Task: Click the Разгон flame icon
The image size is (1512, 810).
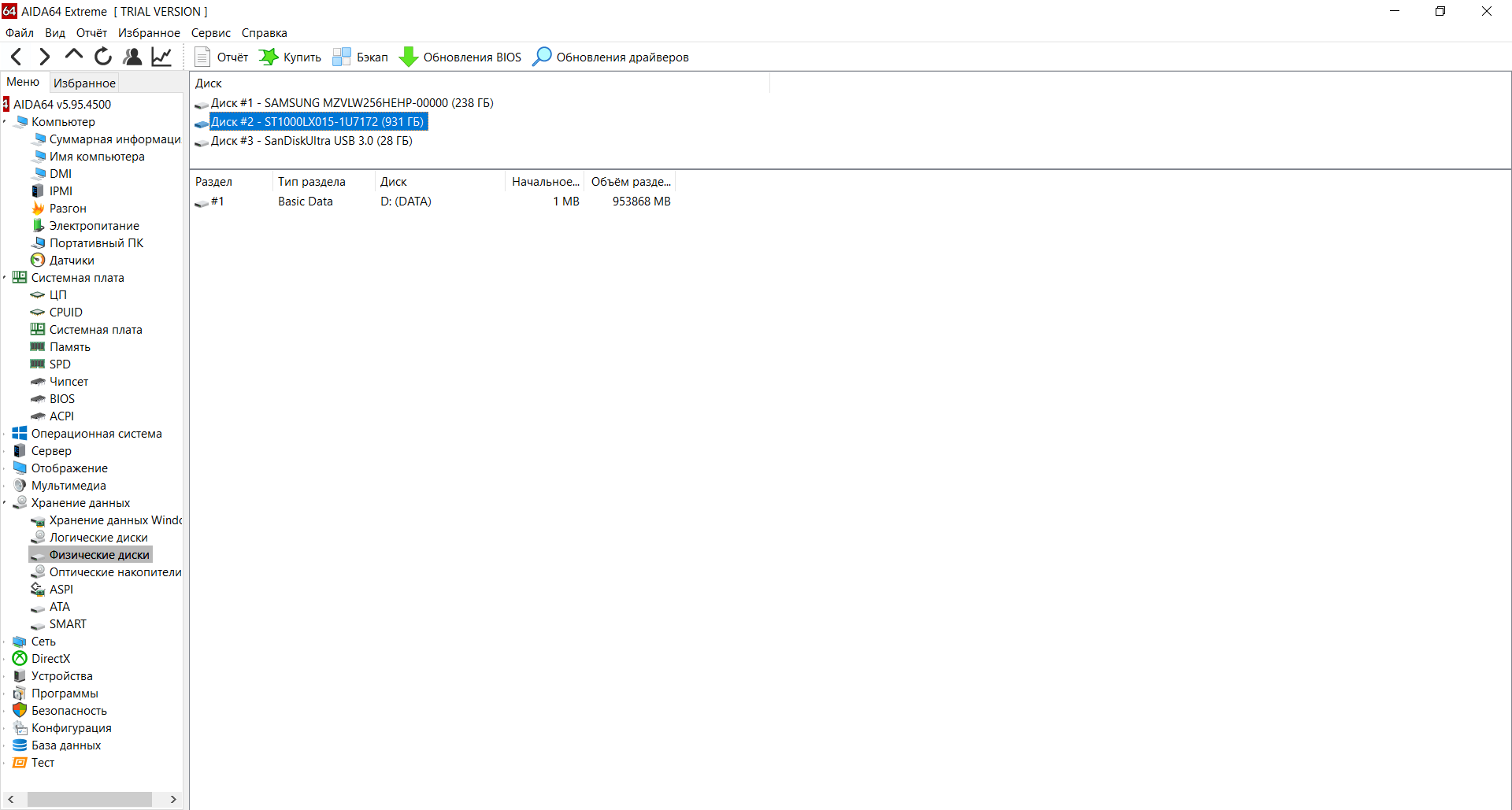Action: click(38, 209)
